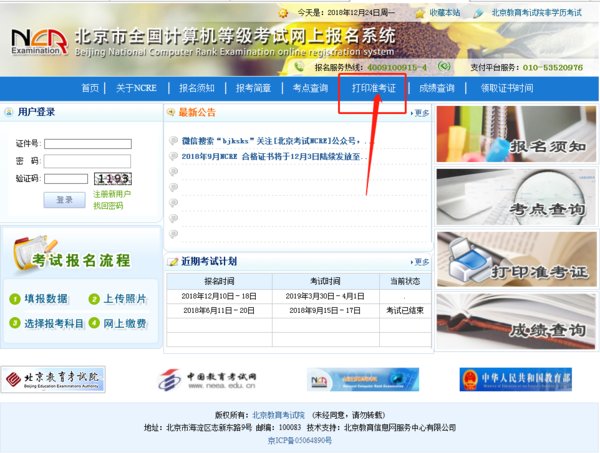Click the 考点查询 magnifier banner image
600x453 pixels.
pos(516,197)
